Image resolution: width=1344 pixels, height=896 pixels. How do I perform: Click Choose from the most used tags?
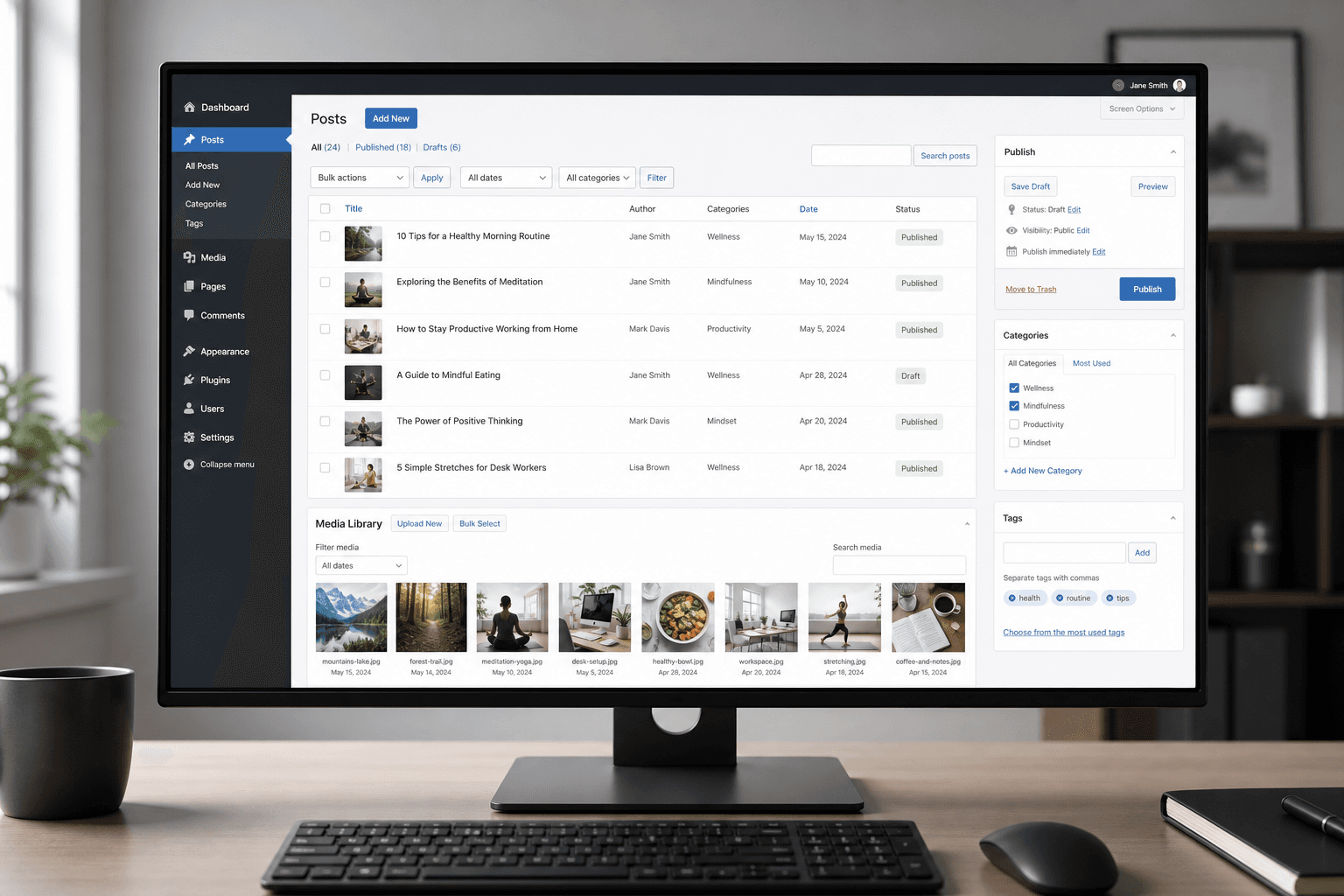point(1064,633)
